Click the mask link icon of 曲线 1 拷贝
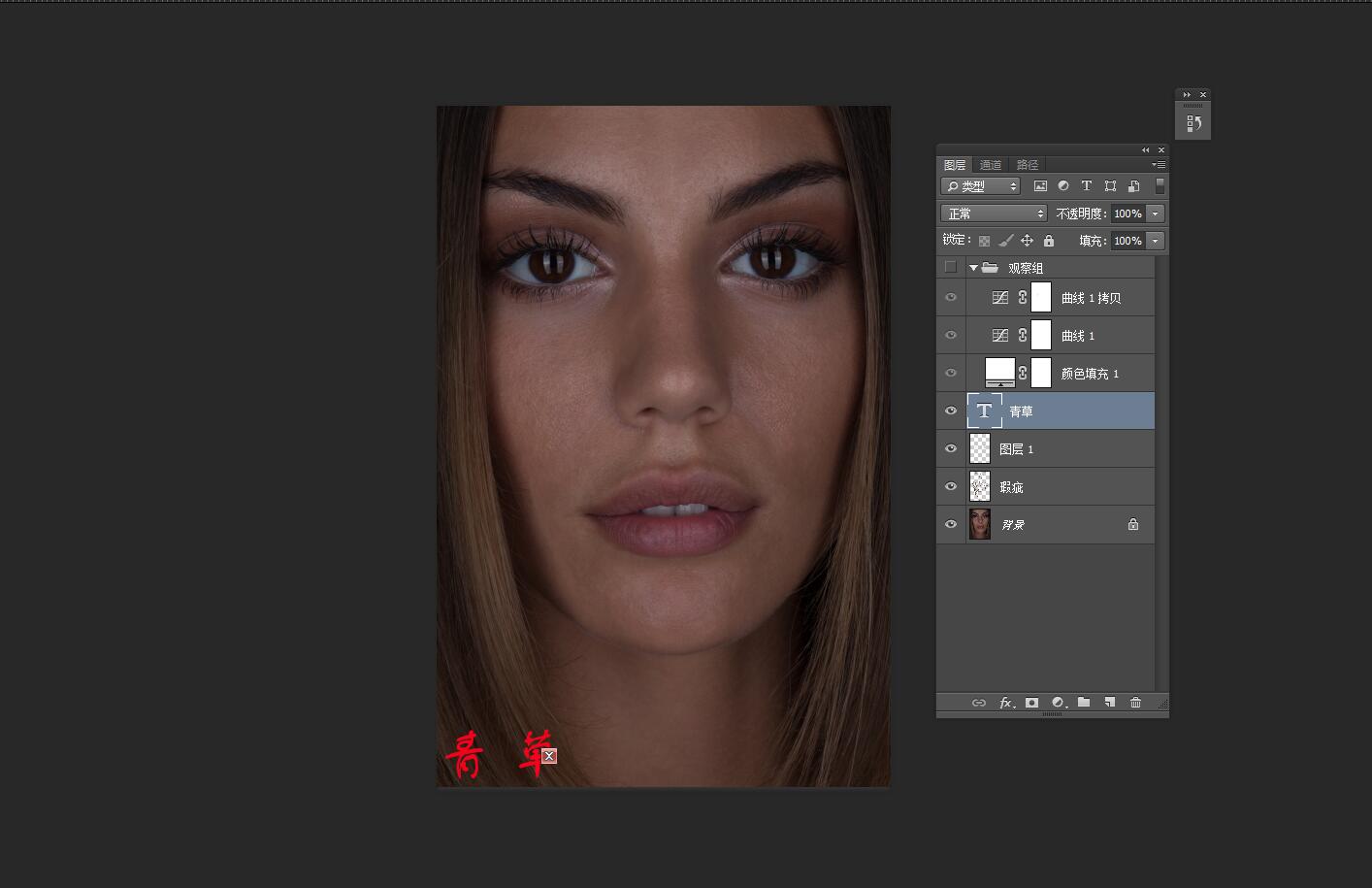 [x=1023, y=298]
